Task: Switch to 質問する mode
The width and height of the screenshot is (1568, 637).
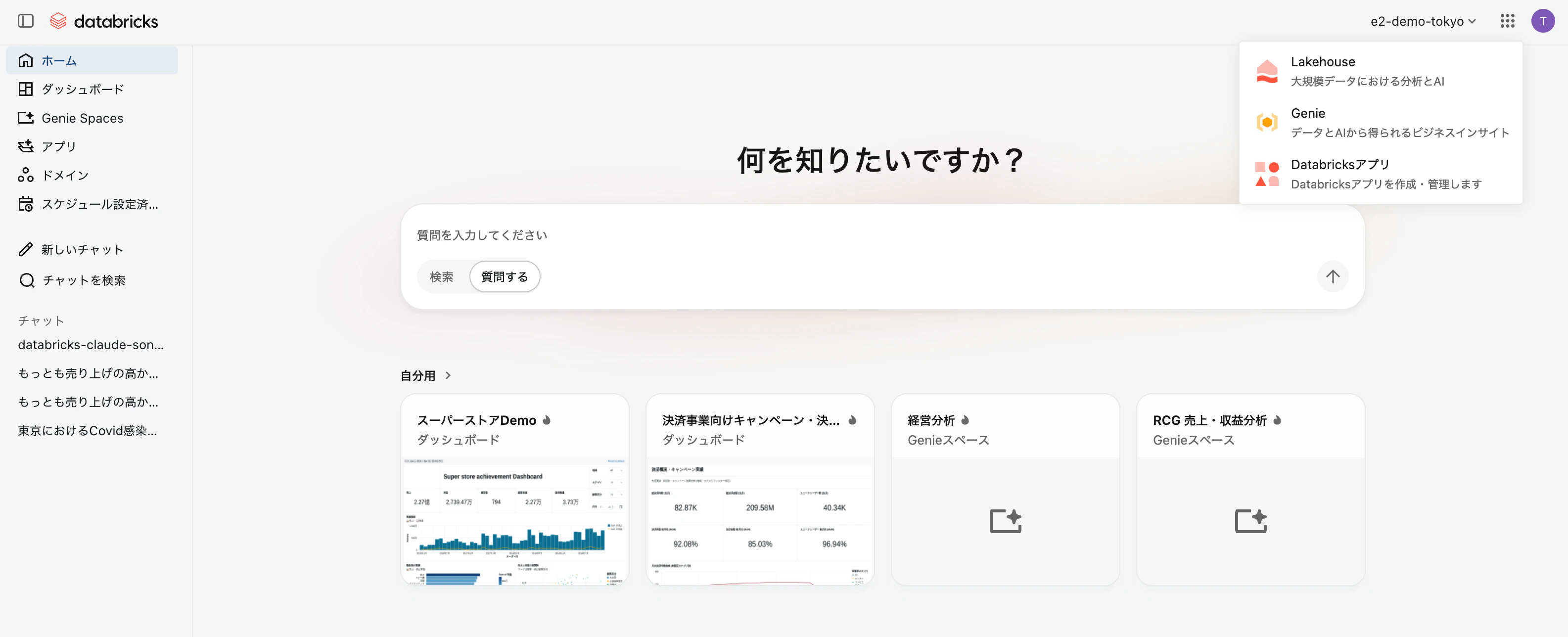Action: tap(505, 277)
